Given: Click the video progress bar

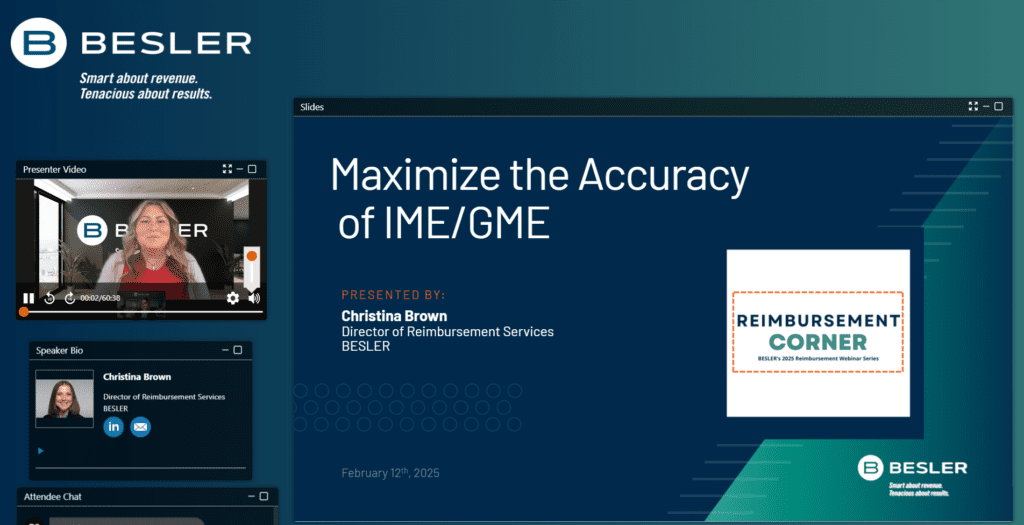Looking at the screenshot, I should tap(142, 312).
